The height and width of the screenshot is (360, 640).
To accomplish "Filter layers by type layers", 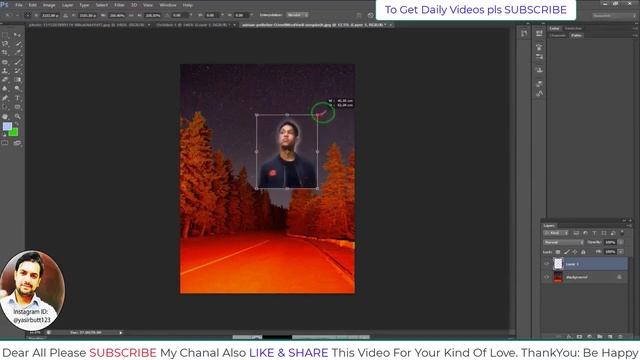I will coord(594,233).
